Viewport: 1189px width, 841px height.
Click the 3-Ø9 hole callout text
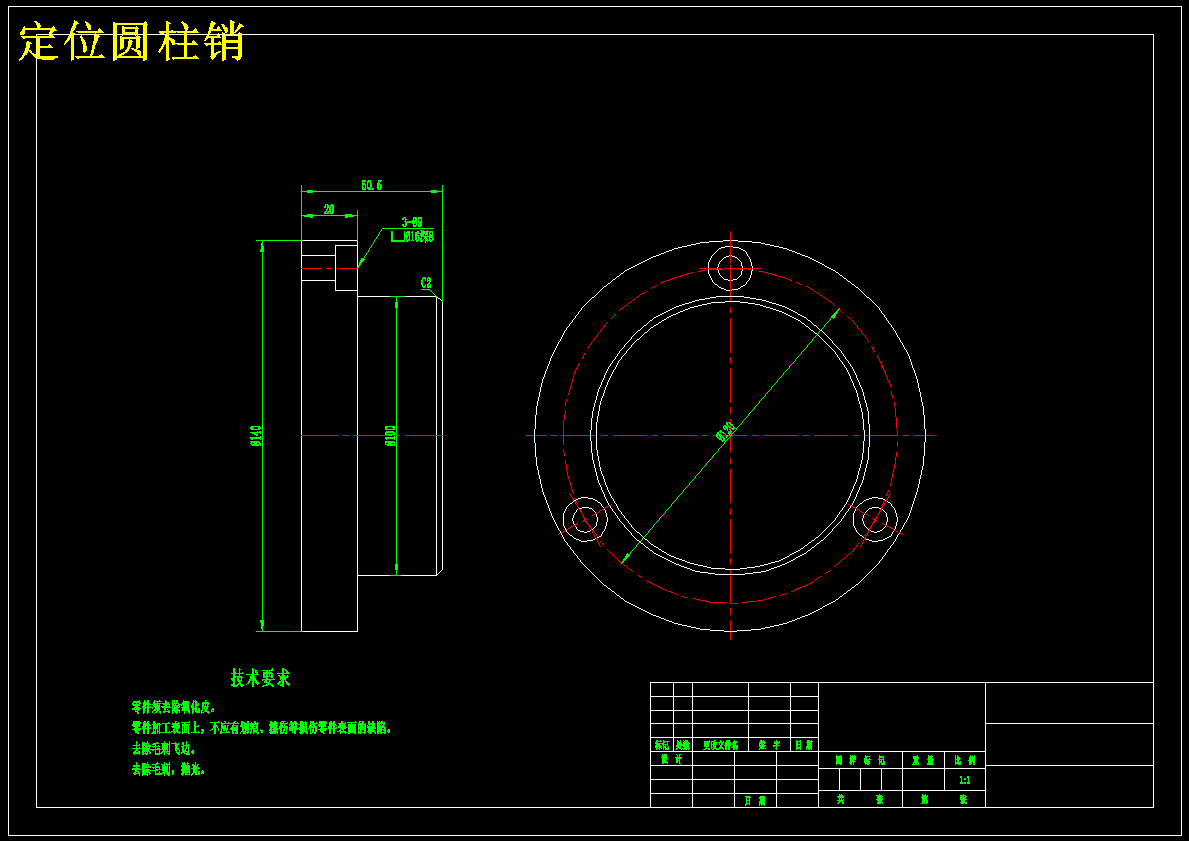point(412,222)
